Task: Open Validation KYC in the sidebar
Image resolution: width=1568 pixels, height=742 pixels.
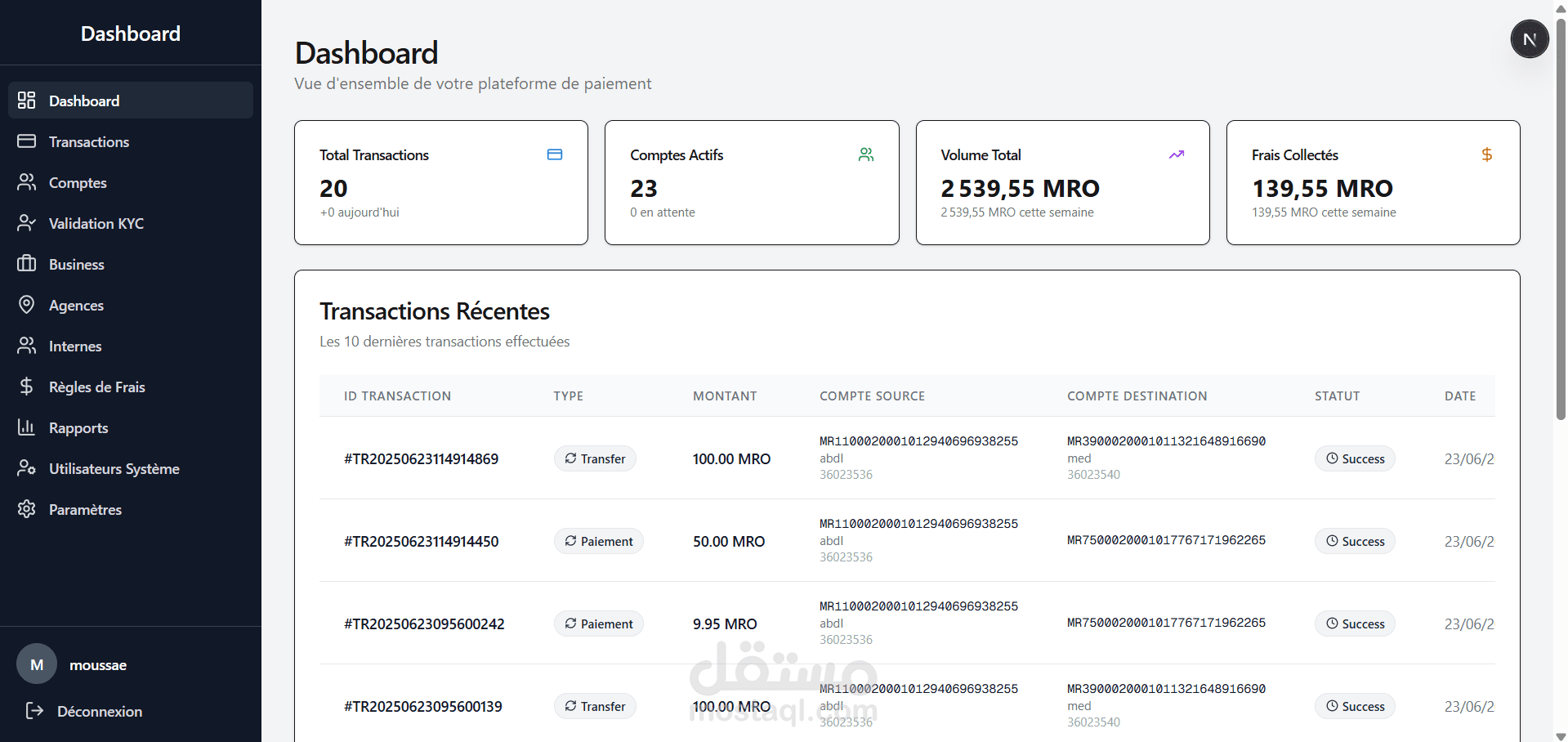Action: [131, 222]
